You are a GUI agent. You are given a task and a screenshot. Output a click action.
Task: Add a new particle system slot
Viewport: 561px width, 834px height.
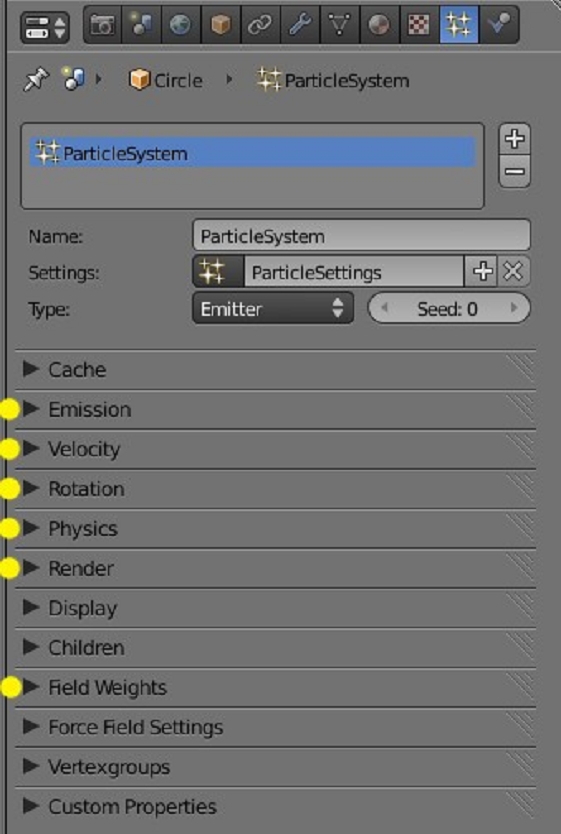[514, 139]
